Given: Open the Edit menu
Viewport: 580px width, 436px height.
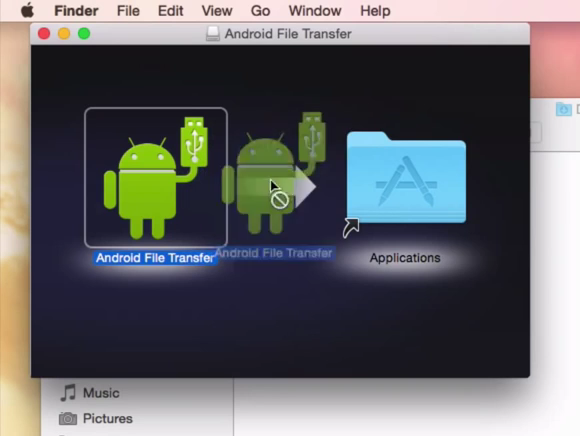Looking at the screenshot, I should click(171, 11).
